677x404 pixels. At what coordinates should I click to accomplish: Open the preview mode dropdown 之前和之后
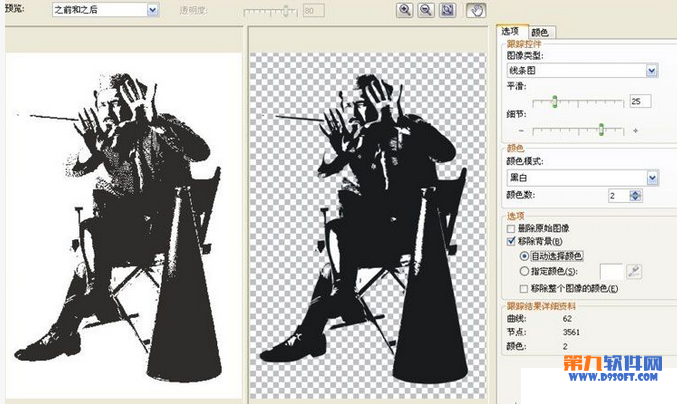point(105,9)
